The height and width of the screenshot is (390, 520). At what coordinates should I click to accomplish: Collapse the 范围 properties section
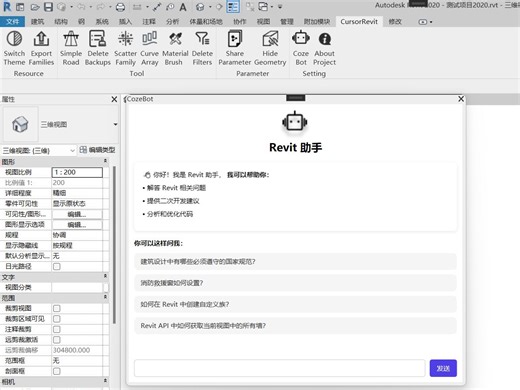(105, 297)
